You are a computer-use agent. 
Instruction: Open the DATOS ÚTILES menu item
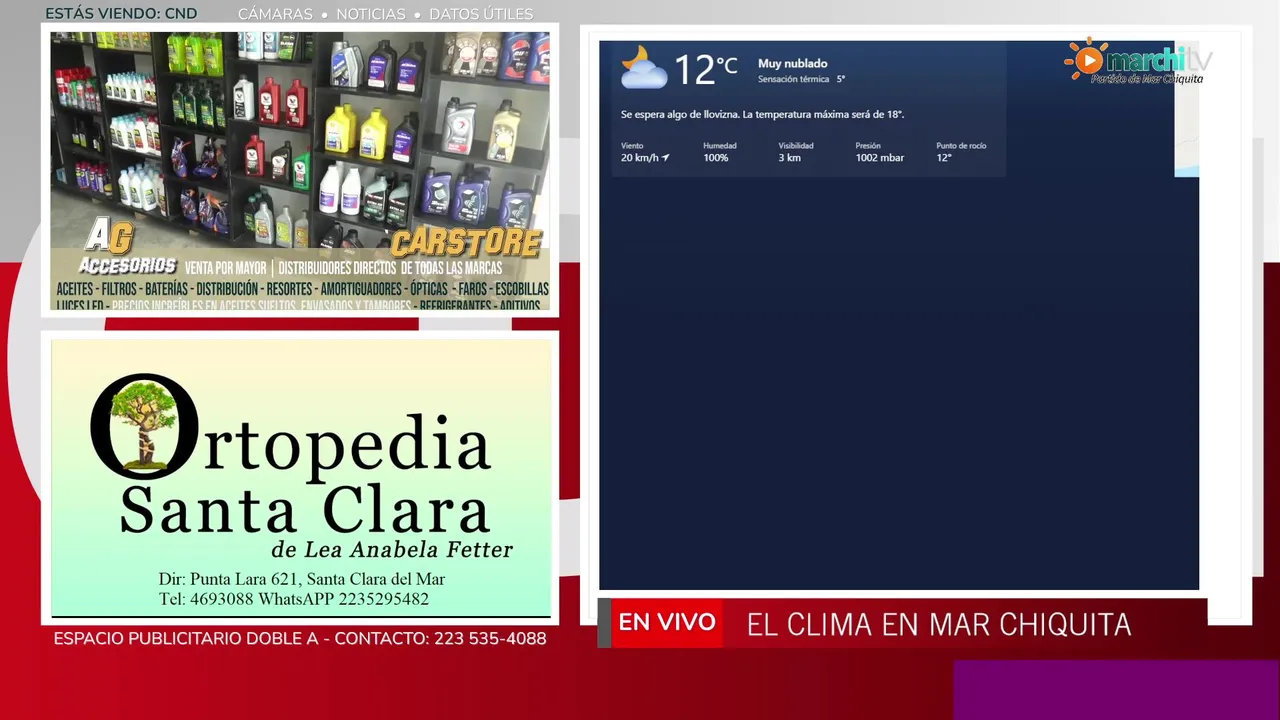point(481,14)
